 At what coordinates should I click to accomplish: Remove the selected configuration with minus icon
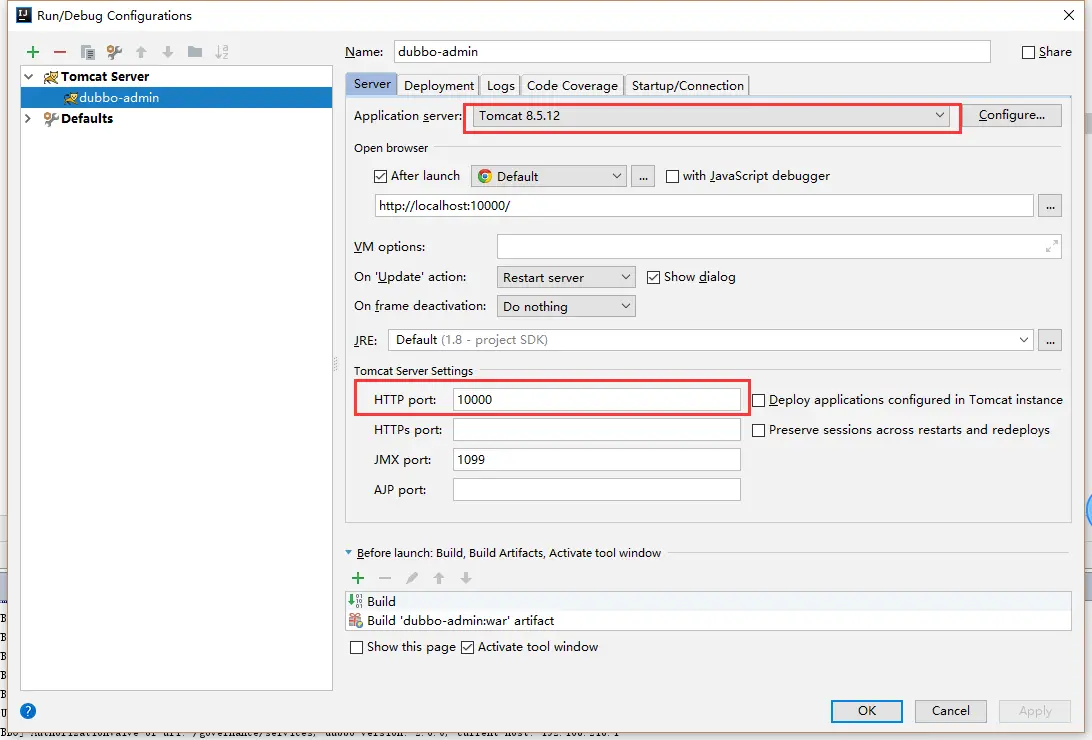pyautogui.click(x=60, y=52)
